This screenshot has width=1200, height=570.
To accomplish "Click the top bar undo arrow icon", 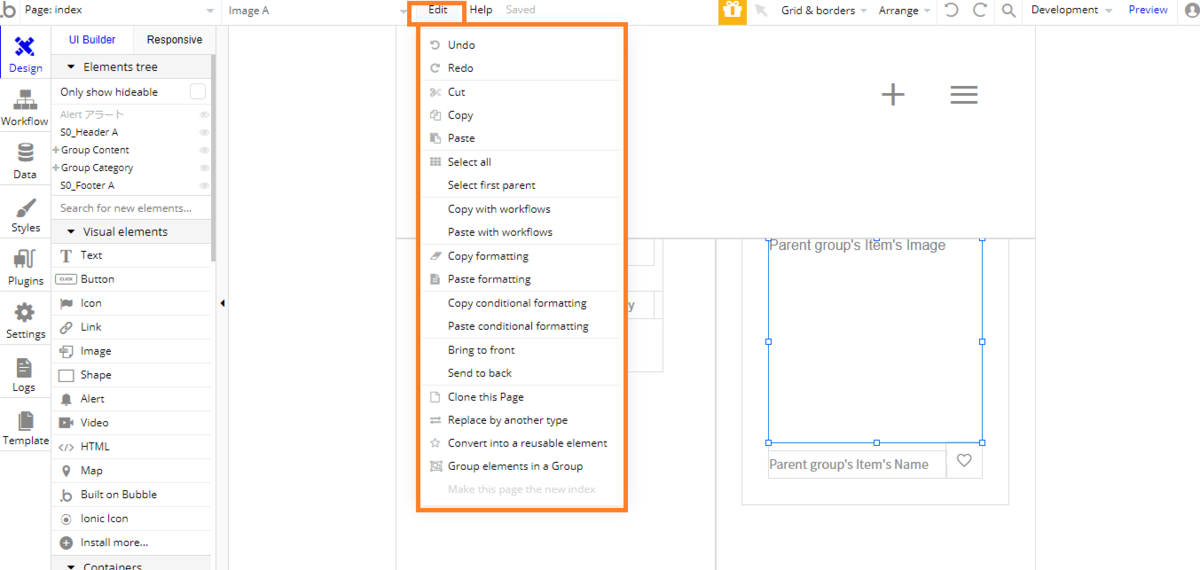I will pos(951,10).
